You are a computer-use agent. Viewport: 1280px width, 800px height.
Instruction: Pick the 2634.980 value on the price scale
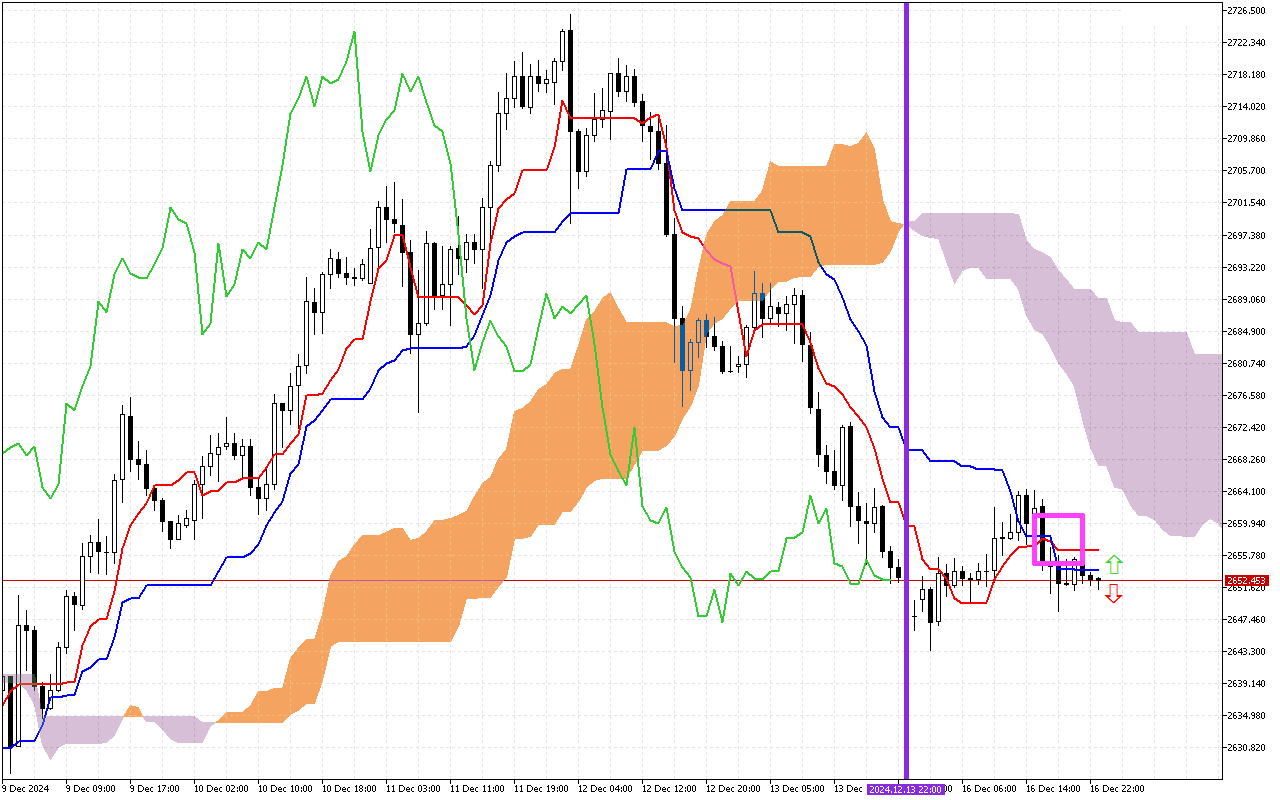pos(1247,715)
